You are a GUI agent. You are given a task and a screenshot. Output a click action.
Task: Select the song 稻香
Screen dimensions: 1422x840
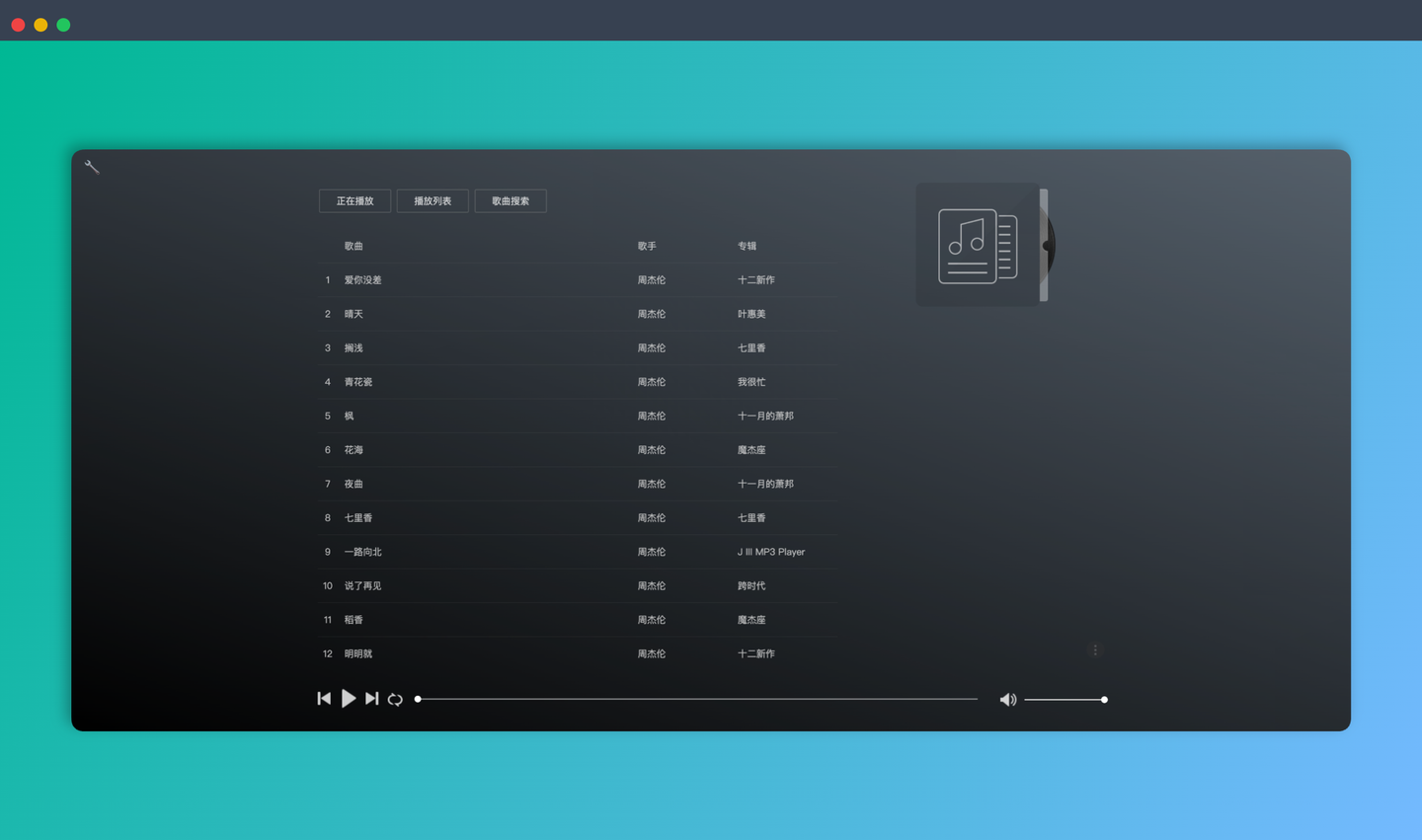coord(354,620)
